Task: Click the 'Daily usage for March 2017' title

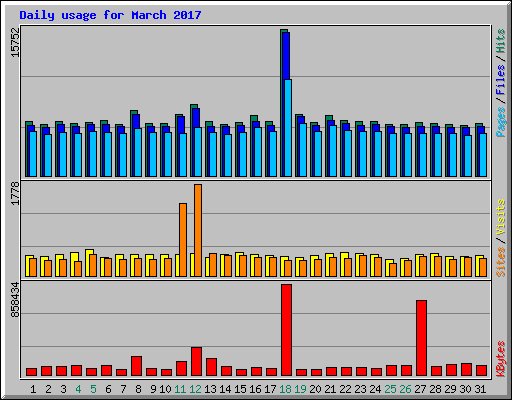Action: (x=110, y=15)
